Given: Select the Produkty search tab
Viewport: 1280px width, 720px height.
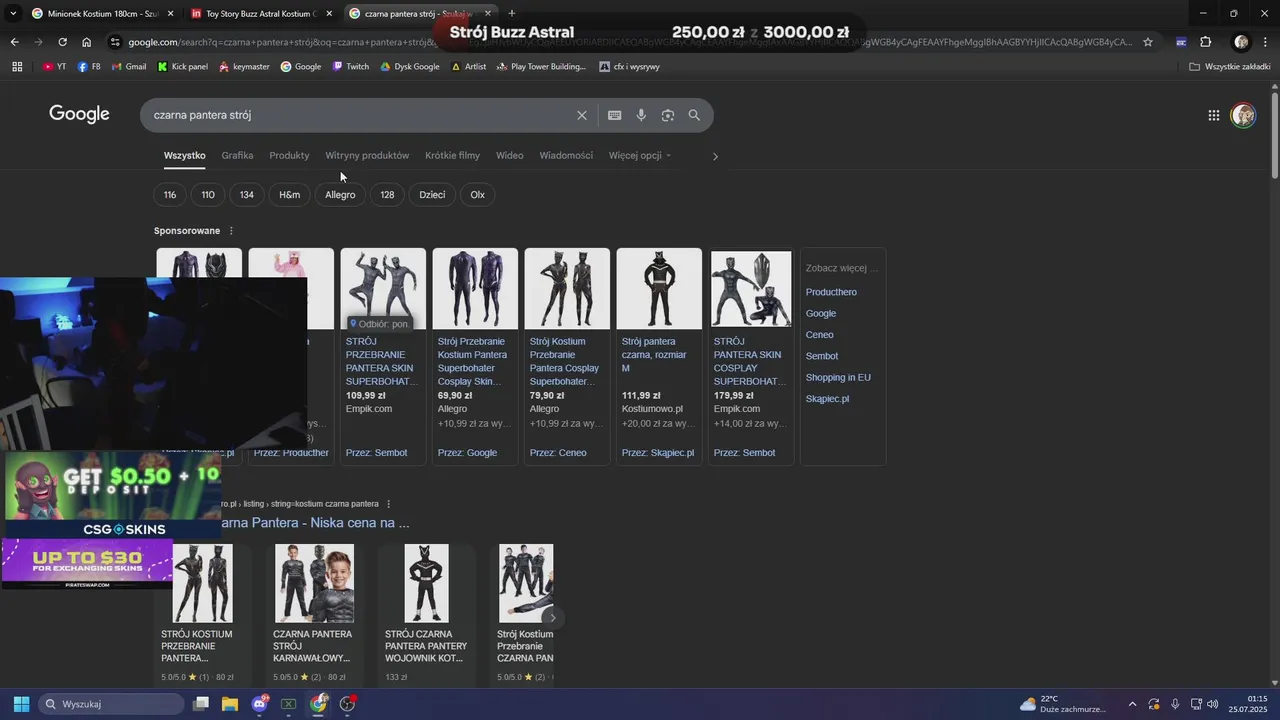Looking at the screenshot, I should (289, 156).
